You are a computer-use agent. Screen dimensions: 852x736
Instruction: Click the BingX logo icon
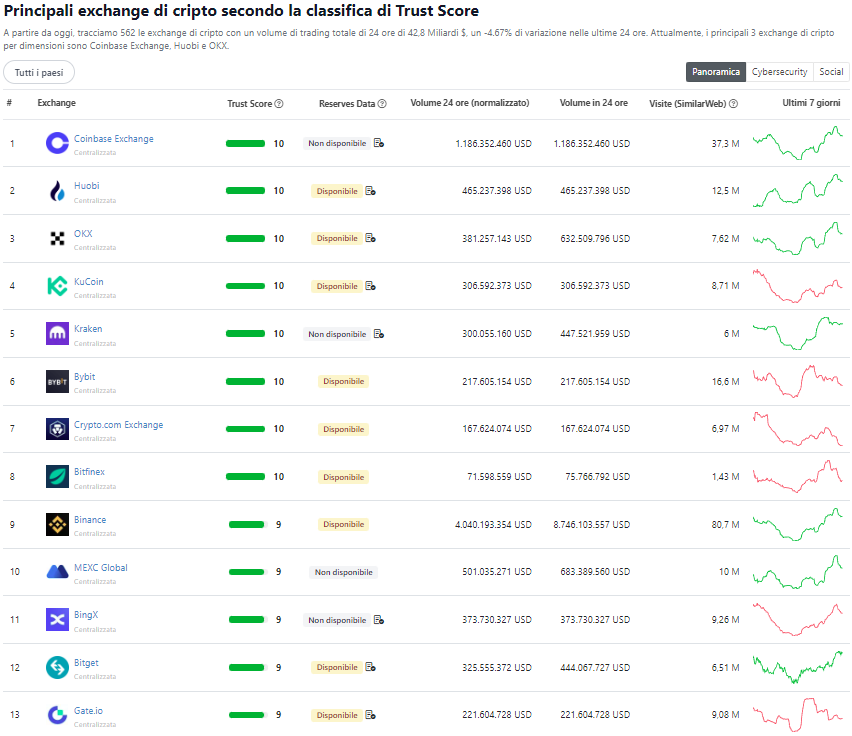point(57,619)
